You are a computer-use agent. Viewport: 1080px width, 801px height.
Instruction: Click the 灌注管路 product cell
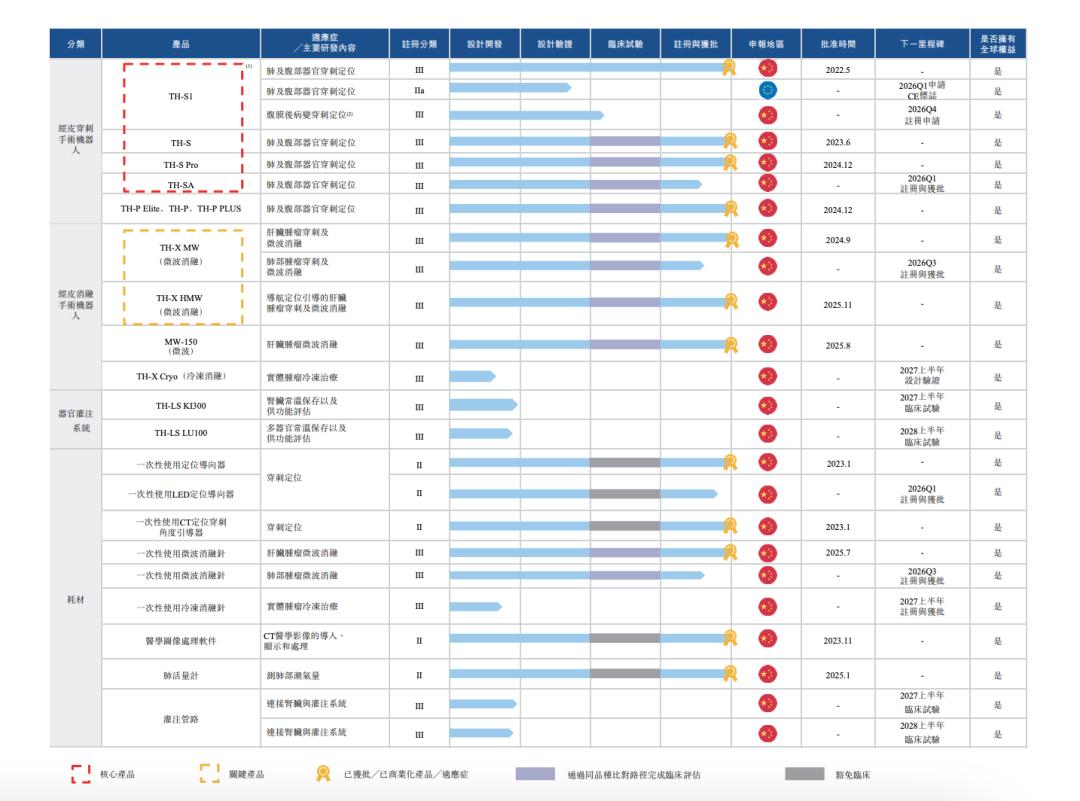[x=181, y=718]
